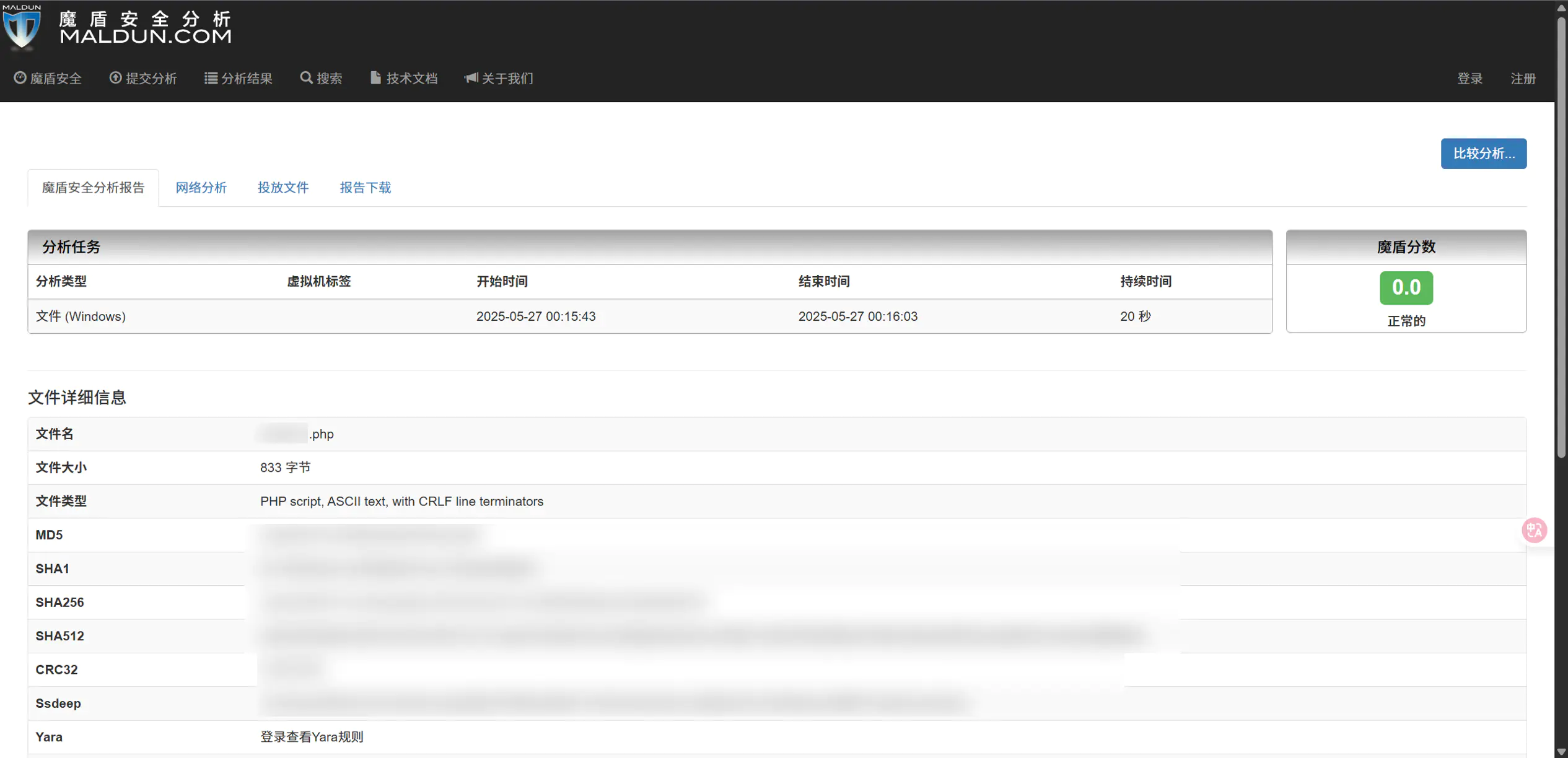Click the scrollbar down arrow

click(1561, 752)
